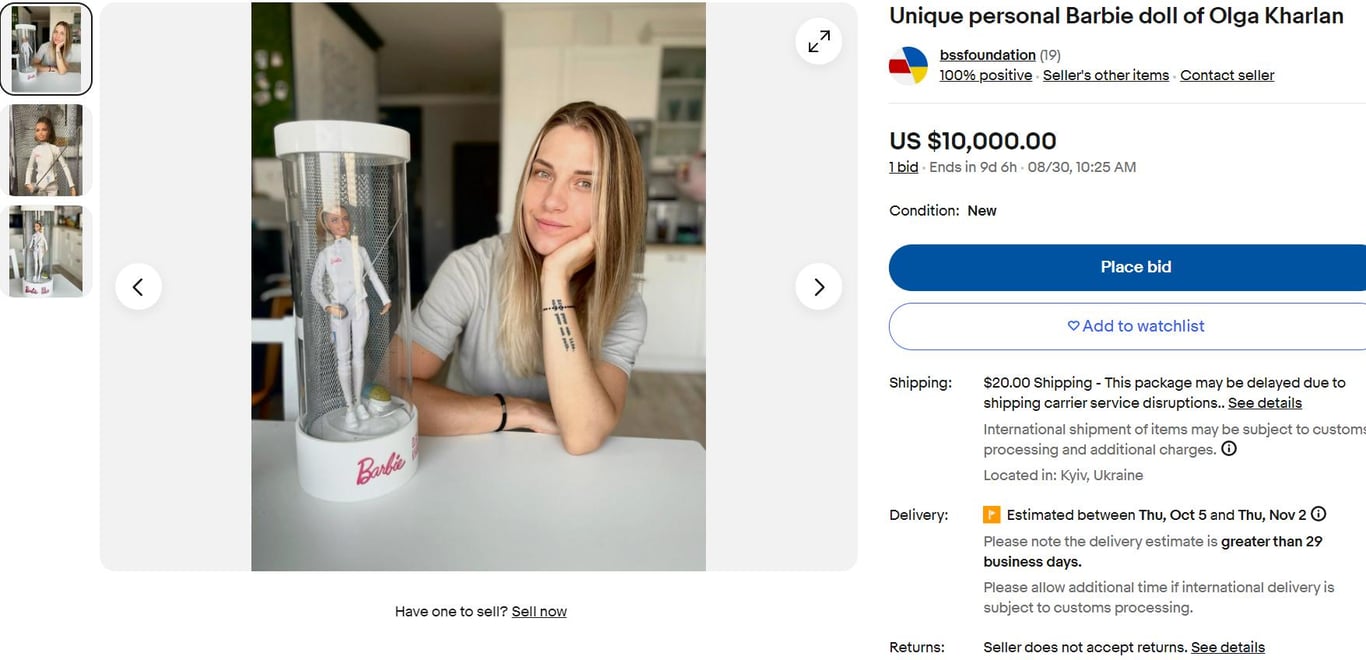Add the item to watchlist

[x=1135, y=326]
